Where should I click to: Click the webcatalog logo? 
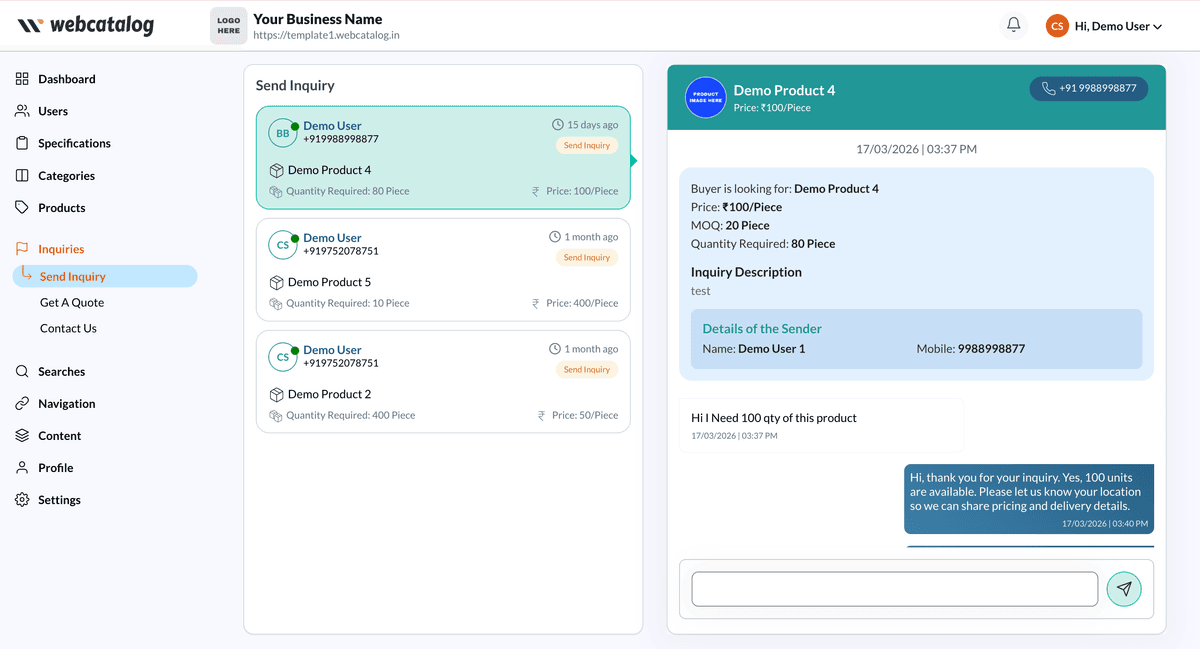click(x=86, y=26)
